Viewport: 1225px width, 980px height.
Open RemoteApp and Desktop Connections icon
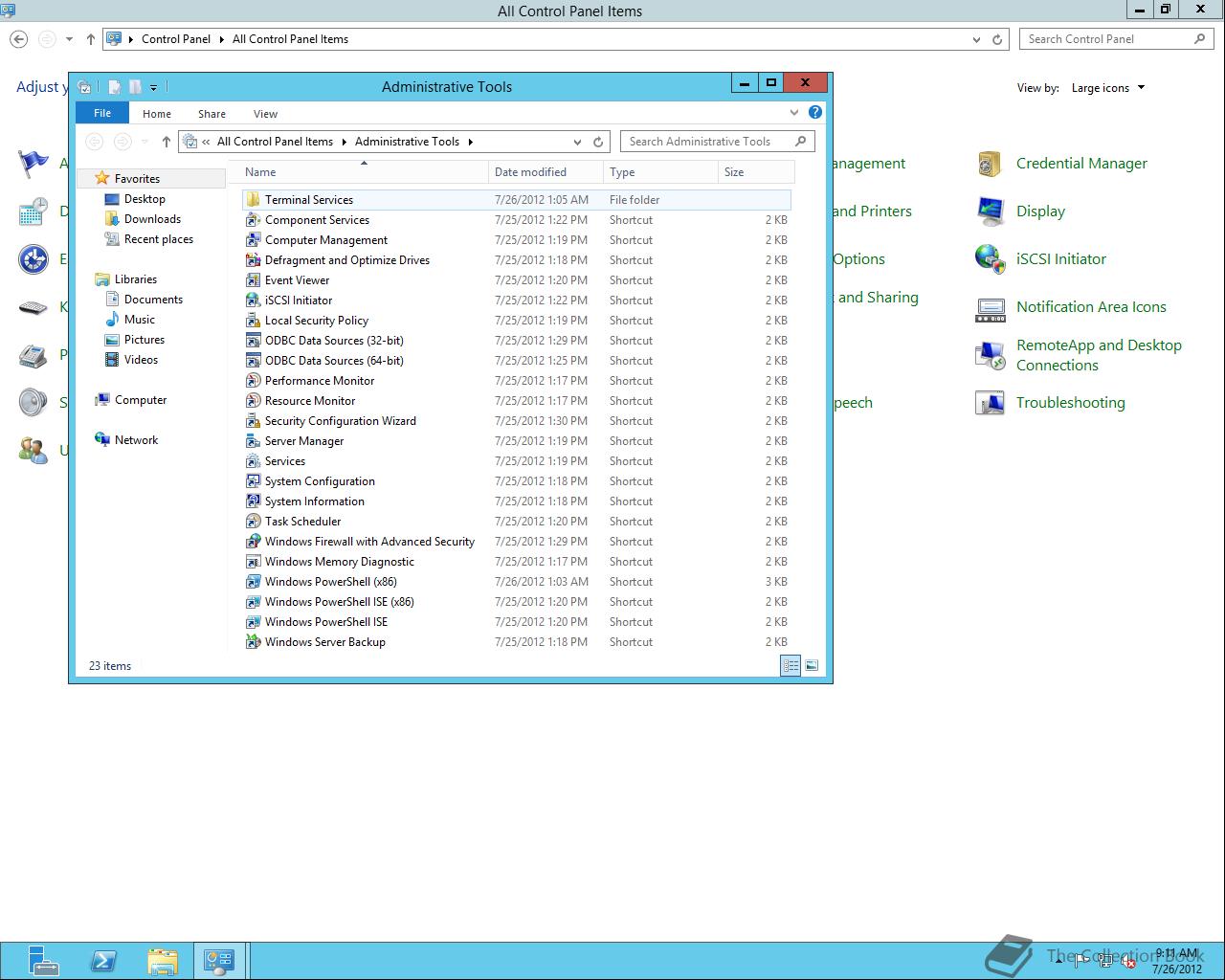pyautogui.click(x=990, y=355)
